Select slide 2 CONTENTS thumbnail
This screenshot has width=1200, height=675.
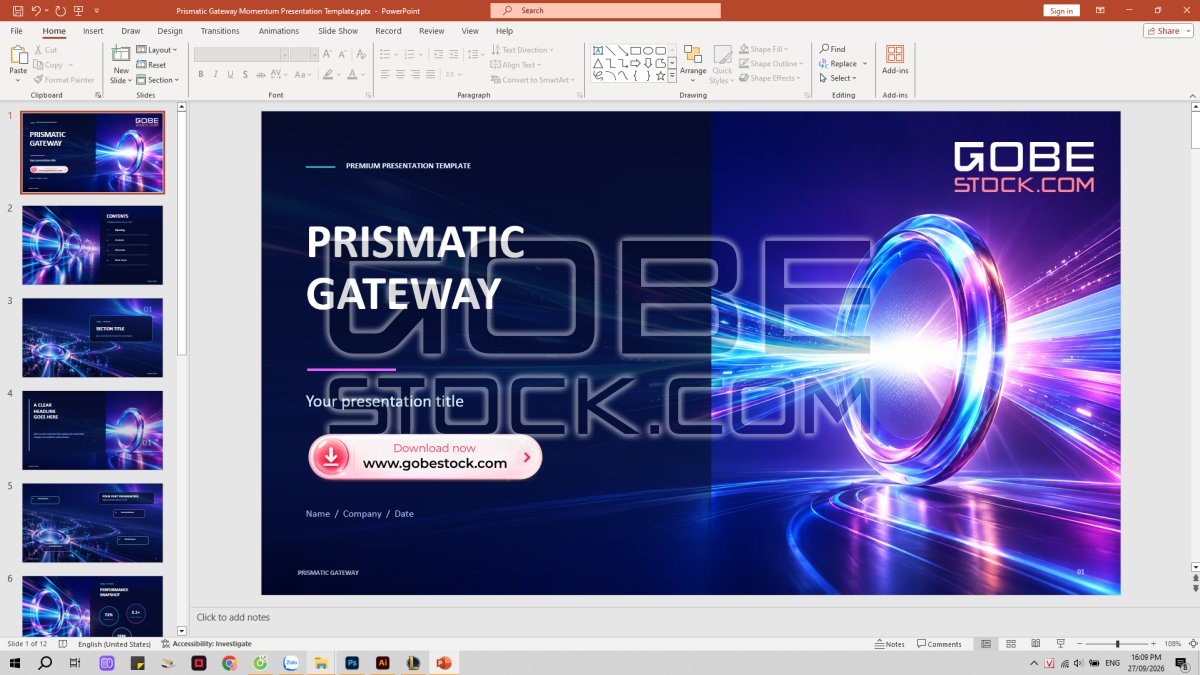point(92,245)
